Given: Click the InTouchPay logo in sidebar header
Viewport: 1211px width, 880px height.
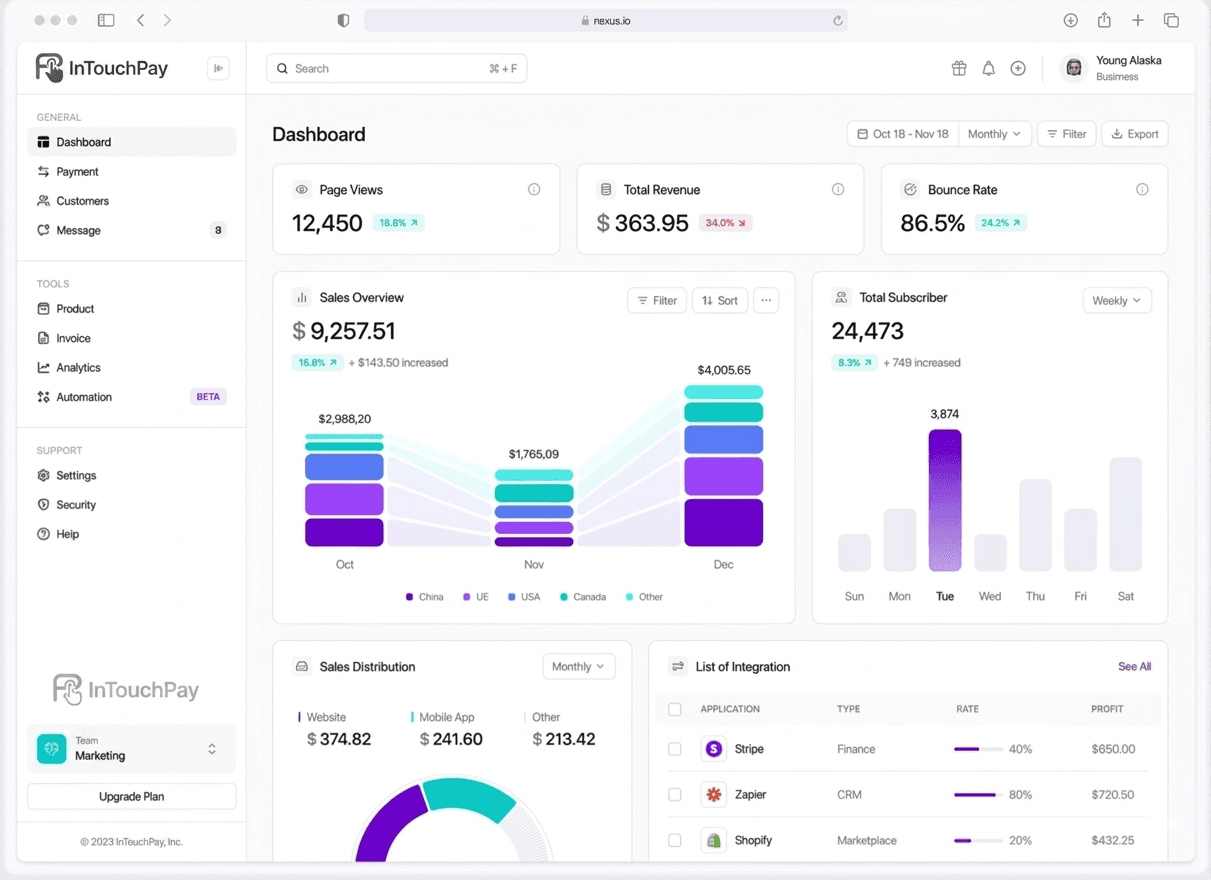Looking at the screenshot, I should 102,68.
